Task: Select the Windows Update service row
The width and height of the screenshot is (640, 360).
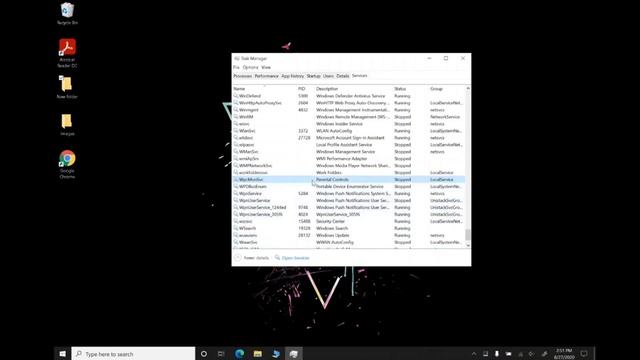Action: click(x=349, y=235)
